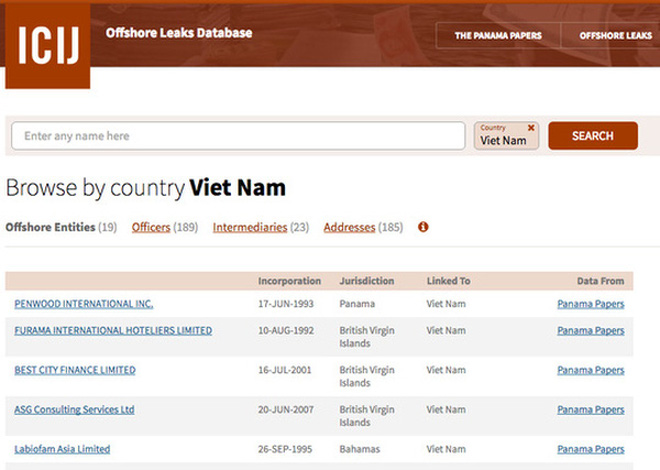The width and height of the screenshot is (660, 470).
Task: Open FURAMA INTERNATIONAL HOTELIERS LIMITED entity
Action: (113, 330)
